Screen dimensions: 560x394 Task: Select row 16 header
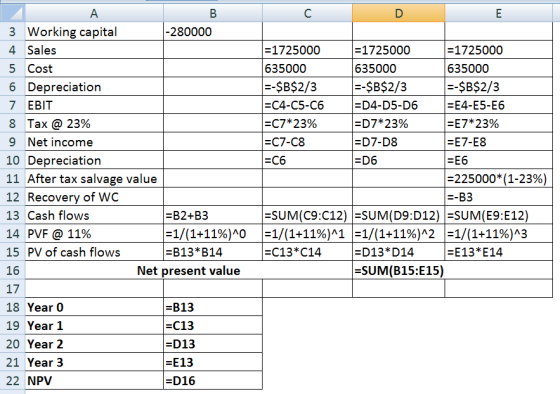tap(12, 270)
